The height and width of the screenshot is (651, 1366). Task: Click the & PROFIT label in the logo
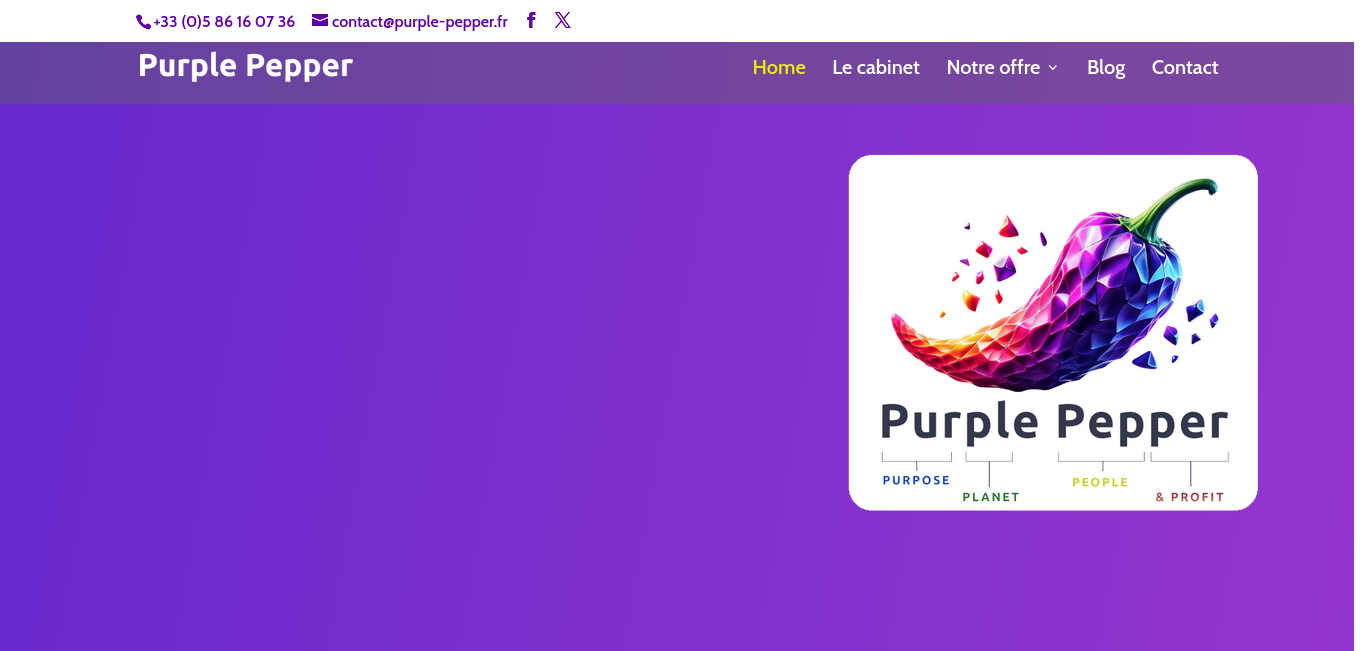(x=1190, y=497)
